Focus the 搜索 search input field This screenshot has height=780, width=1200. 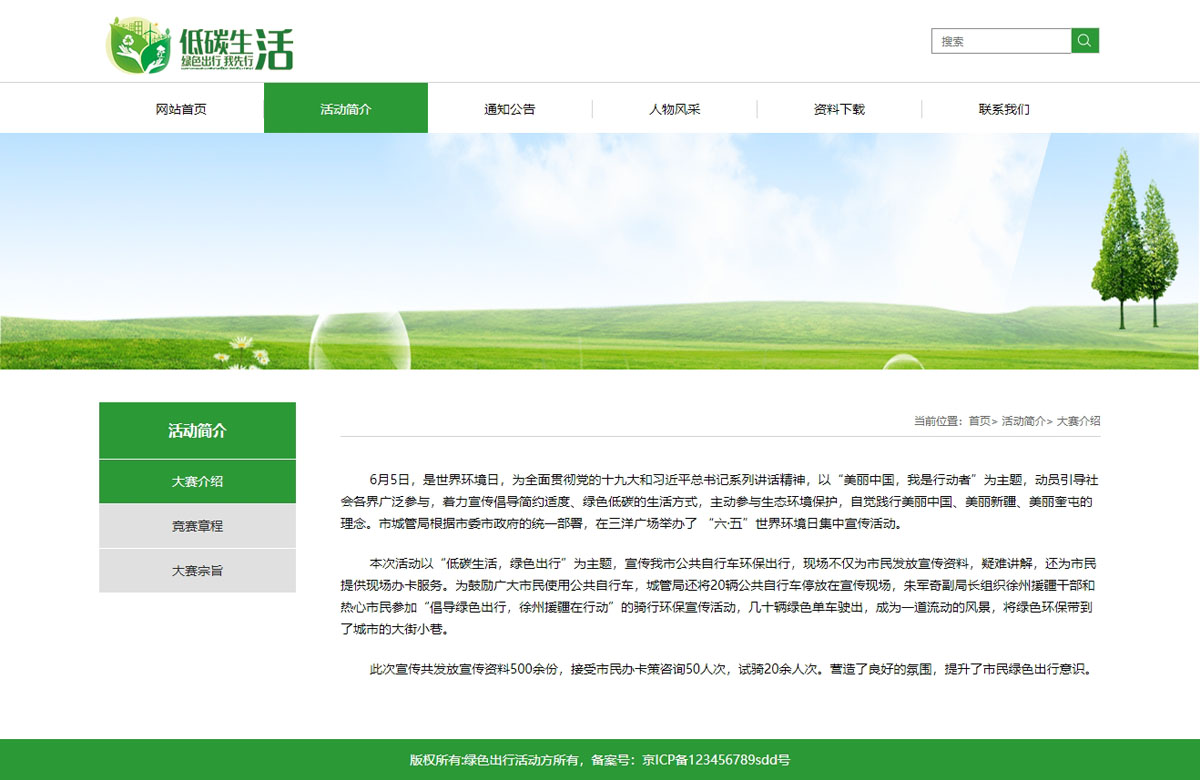tap(1001, 41)
